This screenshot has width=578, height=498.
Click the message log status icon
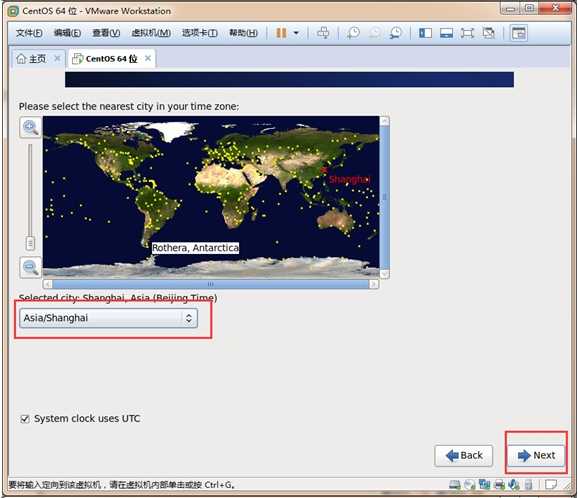551,484
